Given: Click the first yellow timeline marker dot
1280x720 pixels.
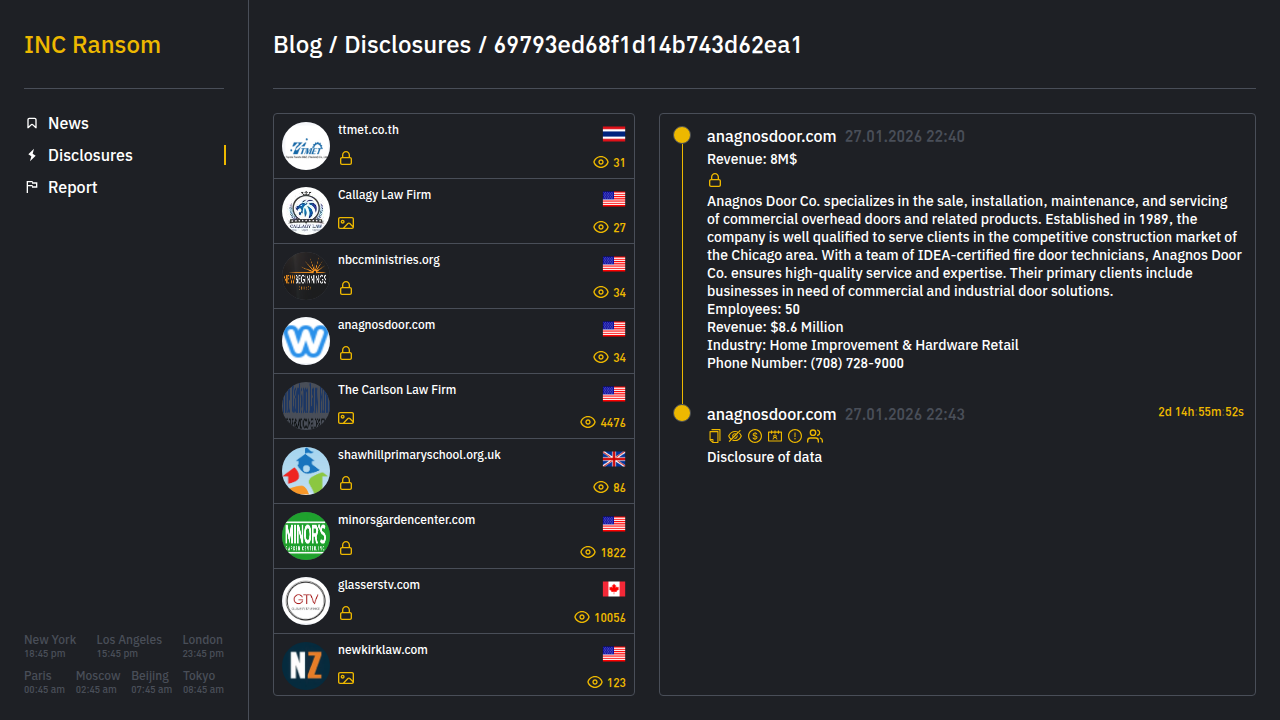Looking at the screenshot, I should click(x=682, y=135).
